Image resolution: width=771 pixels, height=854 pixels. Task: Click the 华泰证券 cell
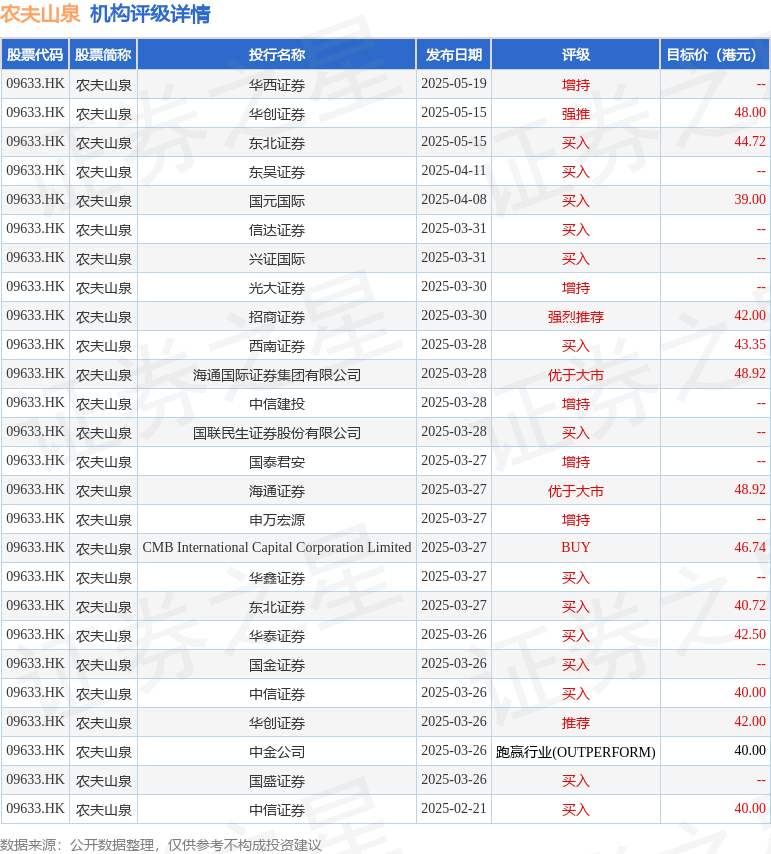[x=277, y=636]
